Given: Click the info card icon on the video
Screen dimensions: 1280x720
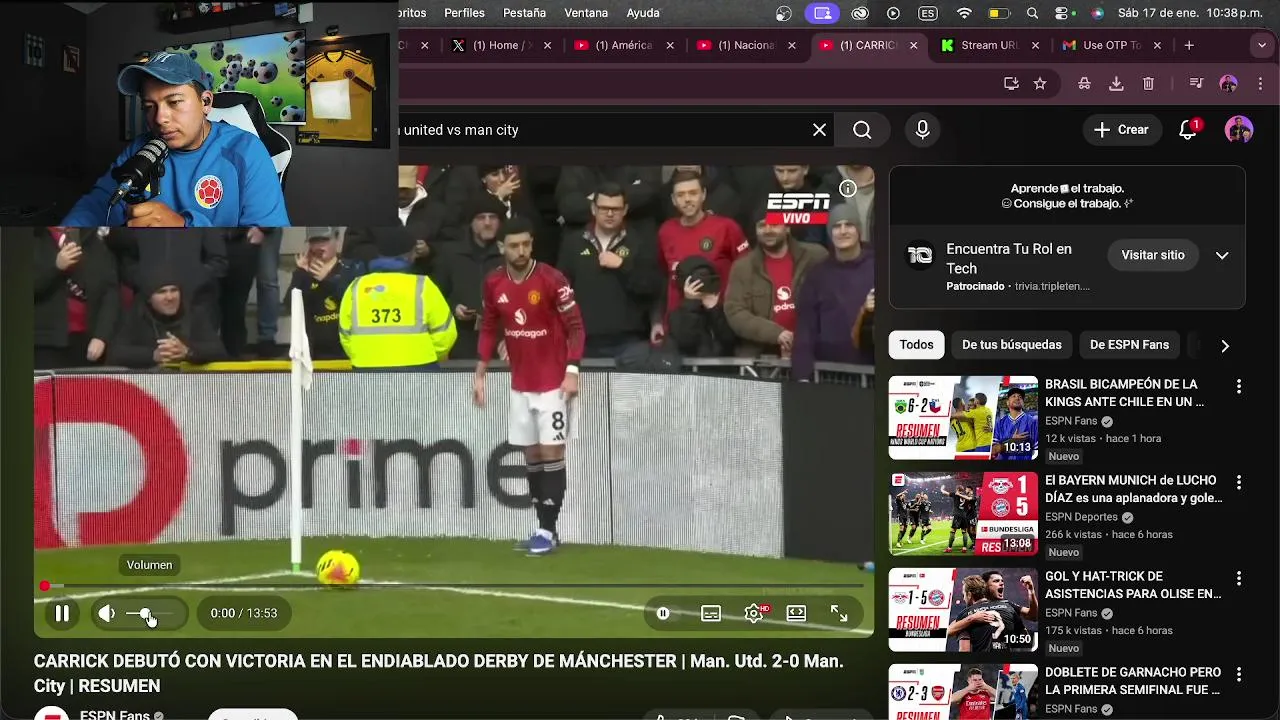Looking at the screenshot, I should (x=848, y=188).
